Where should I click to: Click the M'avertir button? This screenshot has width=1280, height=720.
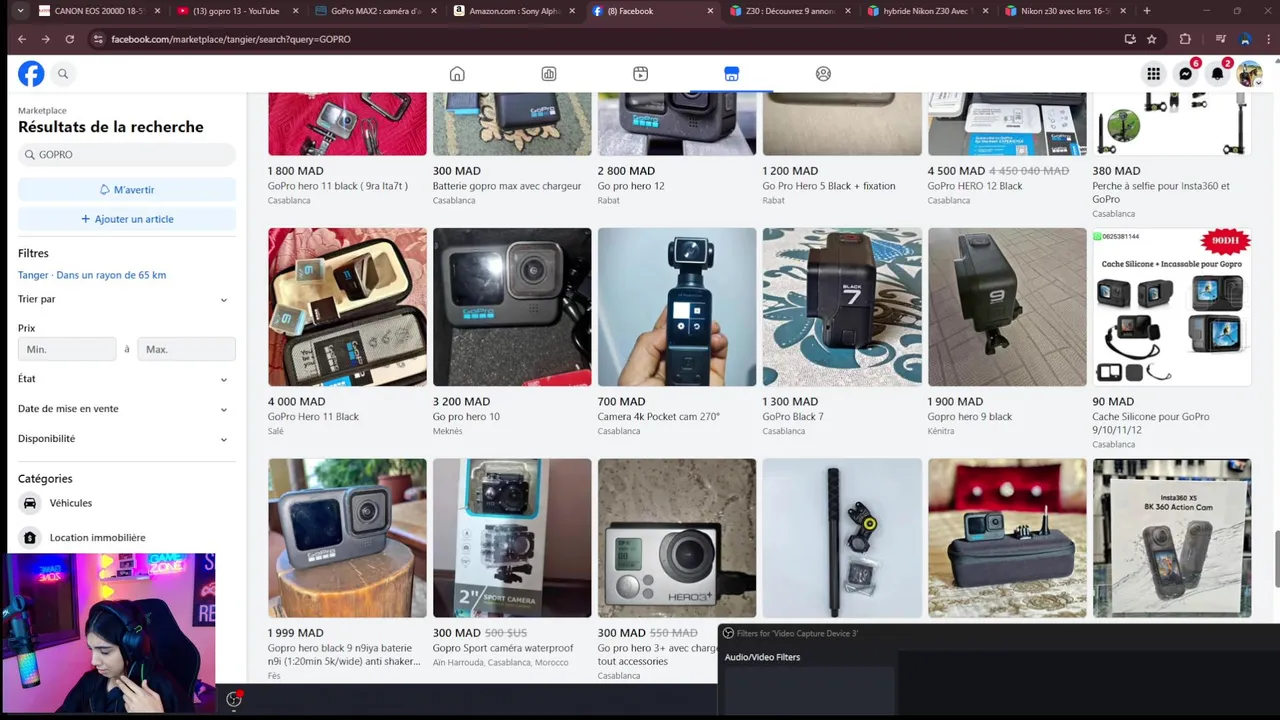(127, 189)
